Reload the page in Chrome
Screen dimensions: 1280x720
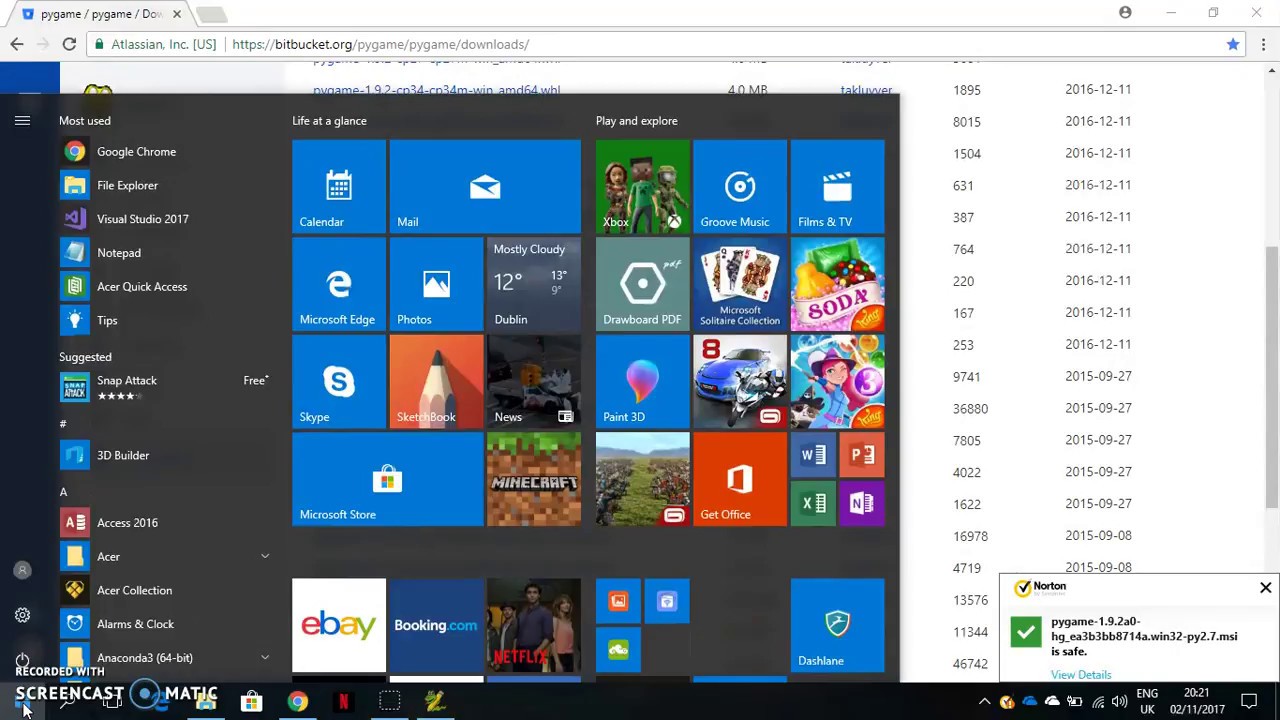pyautogui.click(x=69, y=44)
